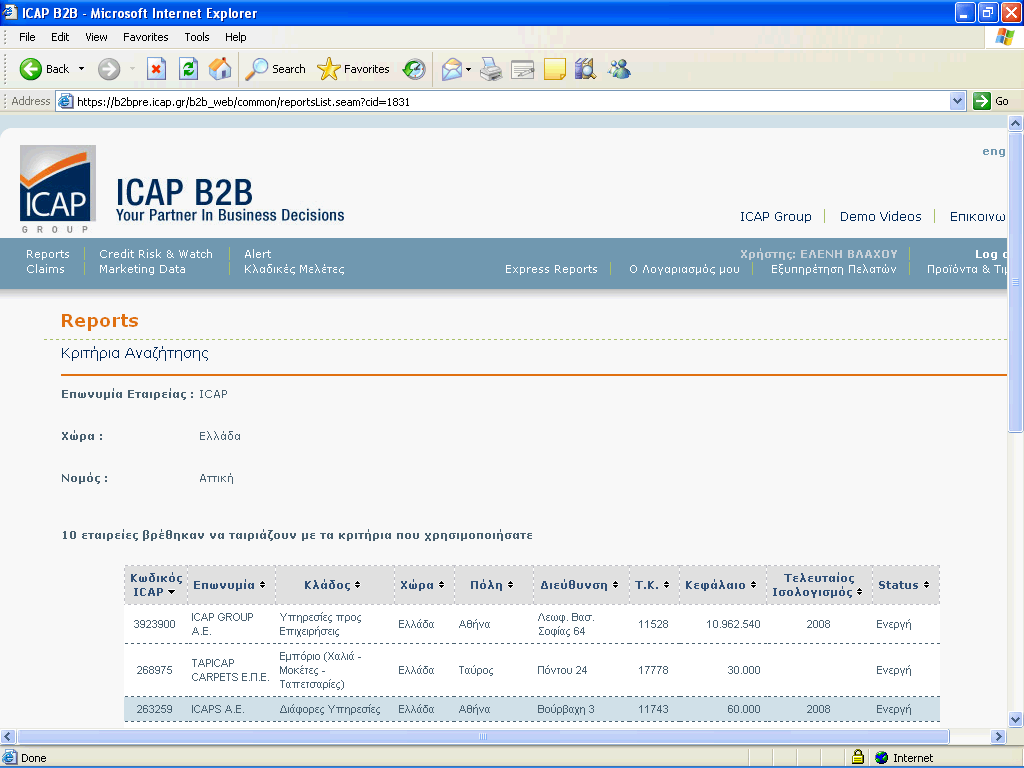Open Search with the magnifier icon
1024x768 pixels.
coord(275,69)
